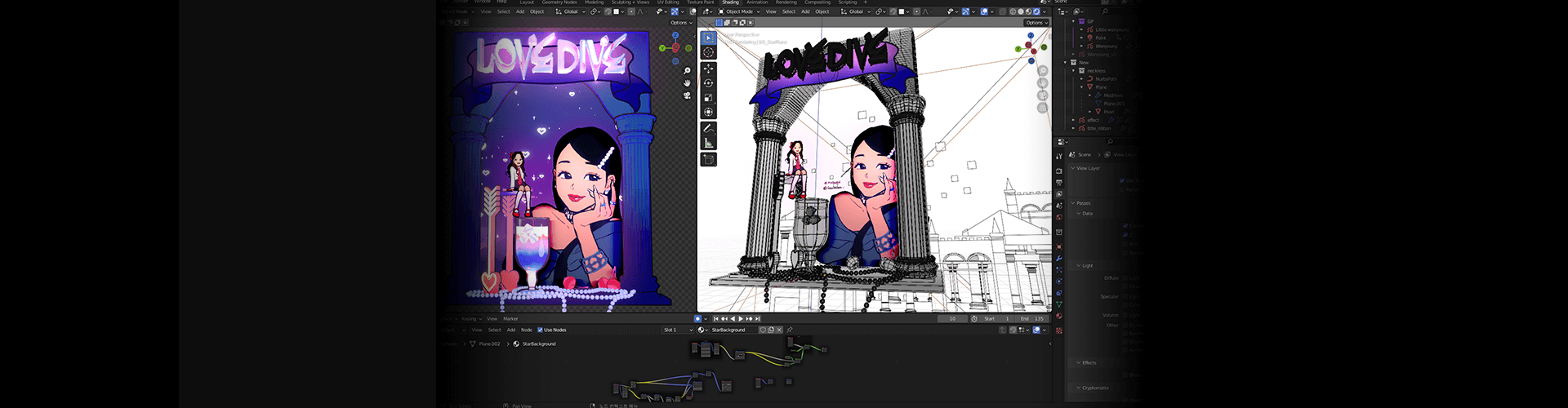
Task: Switch right viewport to material preview shading
Action: pyautogui.click(x=1028, y=11)
